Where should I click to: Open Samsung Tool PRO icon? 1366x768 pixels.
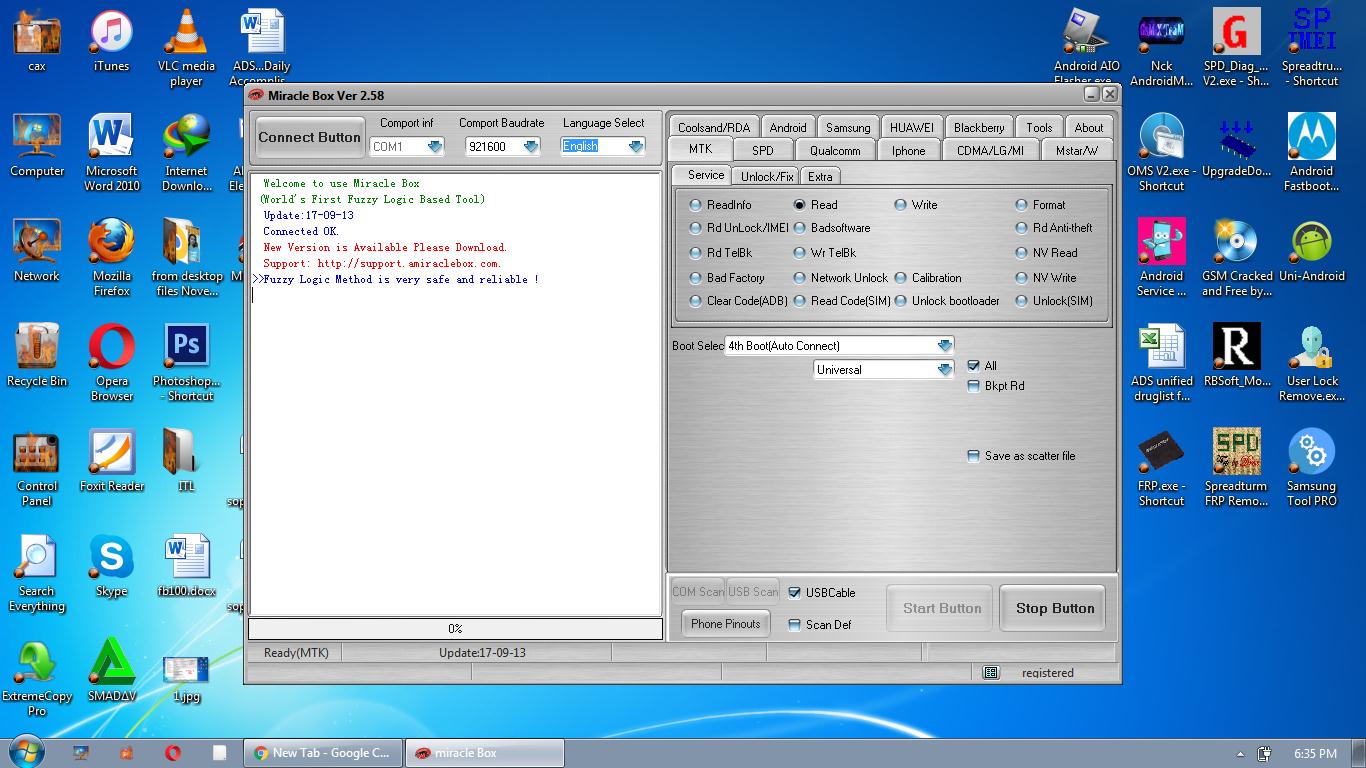click(x=1311, y=468)
